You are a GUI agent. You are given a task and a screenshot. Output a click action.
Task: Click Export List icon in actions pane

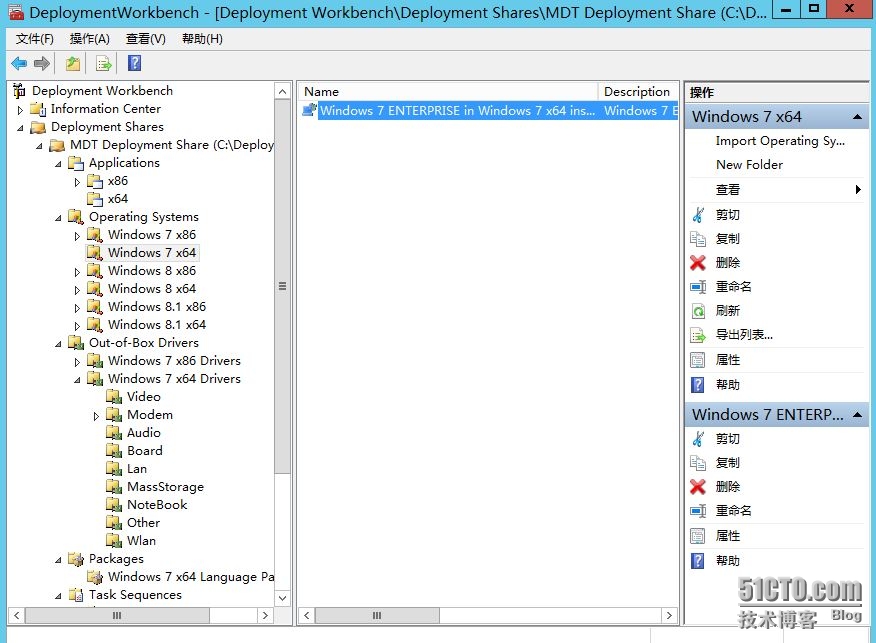tap(698, 335)
